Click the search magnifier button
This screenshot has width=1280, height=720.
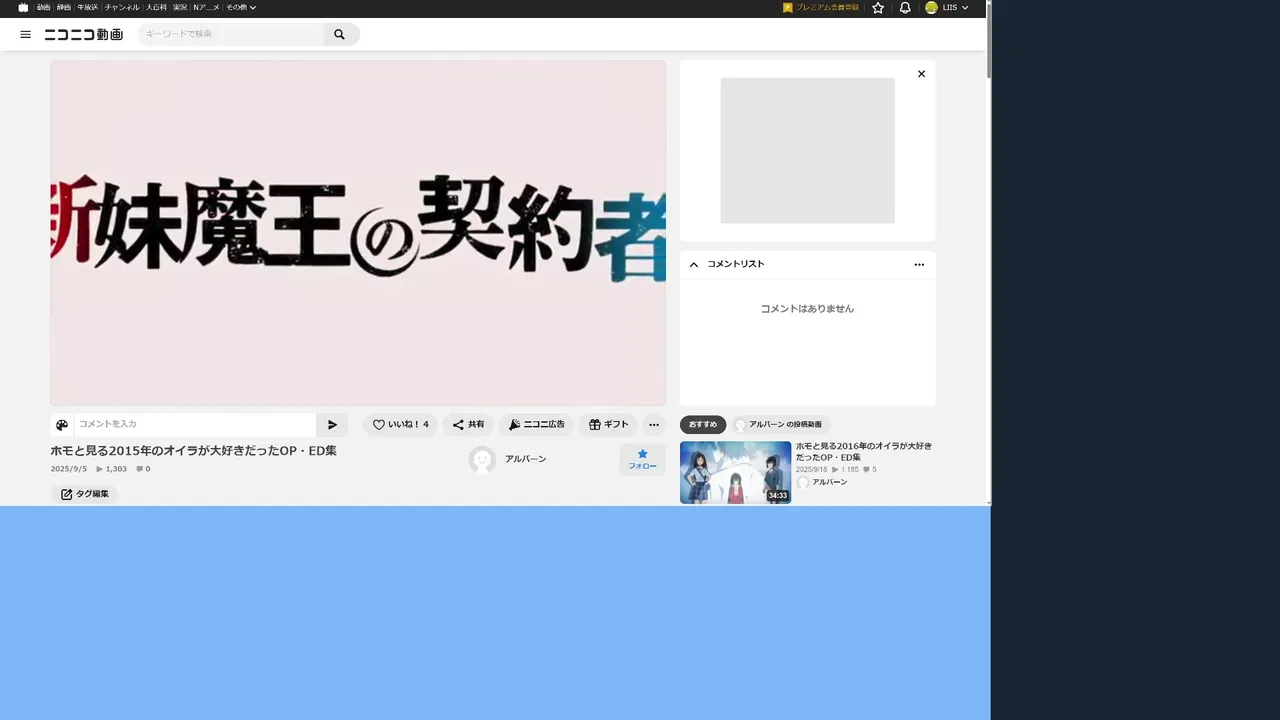click(339, 34)
